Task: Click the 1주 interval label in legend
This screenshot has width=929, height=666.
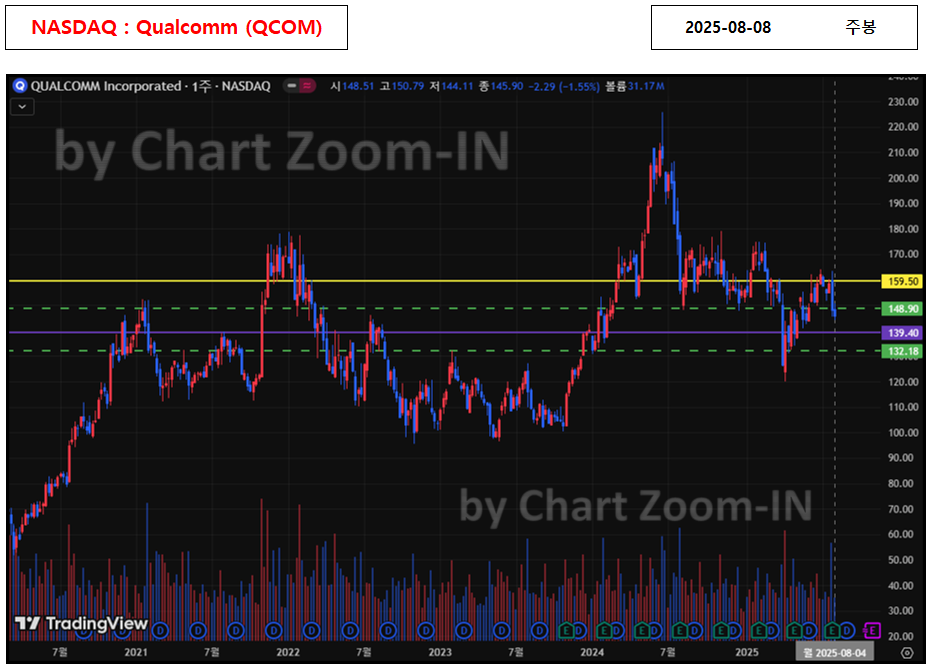Action: click(201, 87)
